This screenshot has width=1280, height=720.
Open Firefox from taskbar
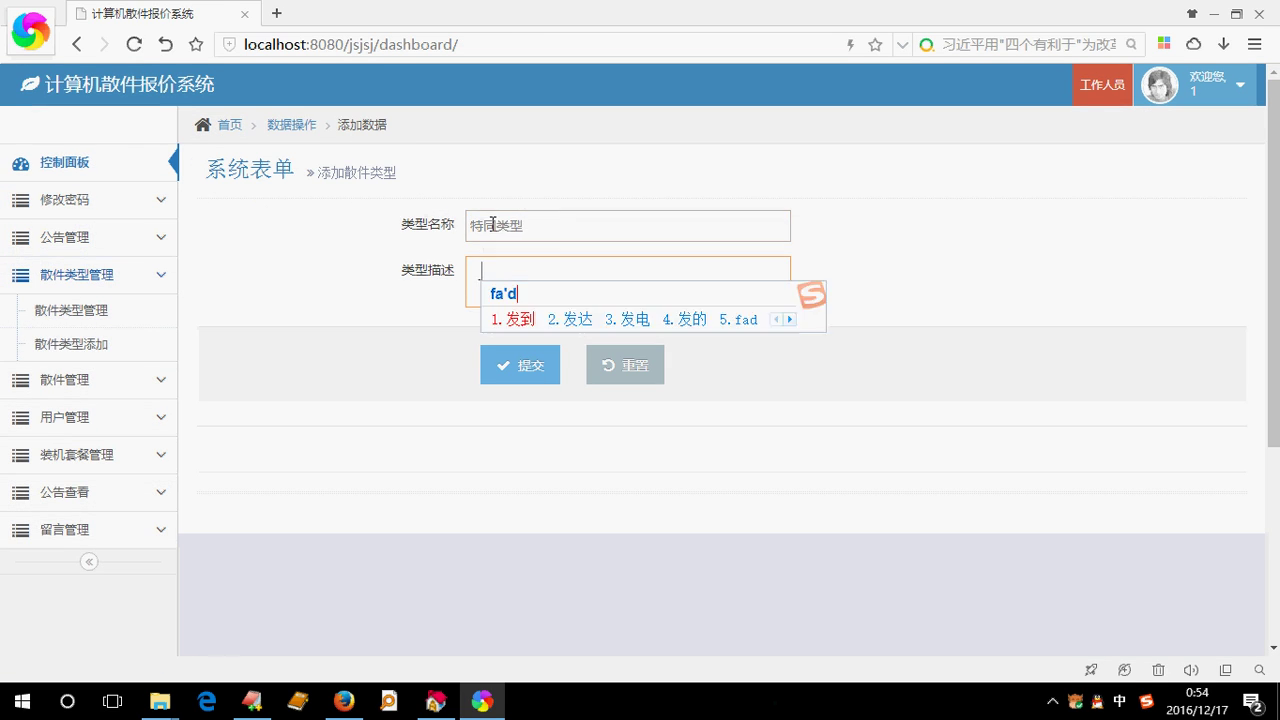click(344, 701)
